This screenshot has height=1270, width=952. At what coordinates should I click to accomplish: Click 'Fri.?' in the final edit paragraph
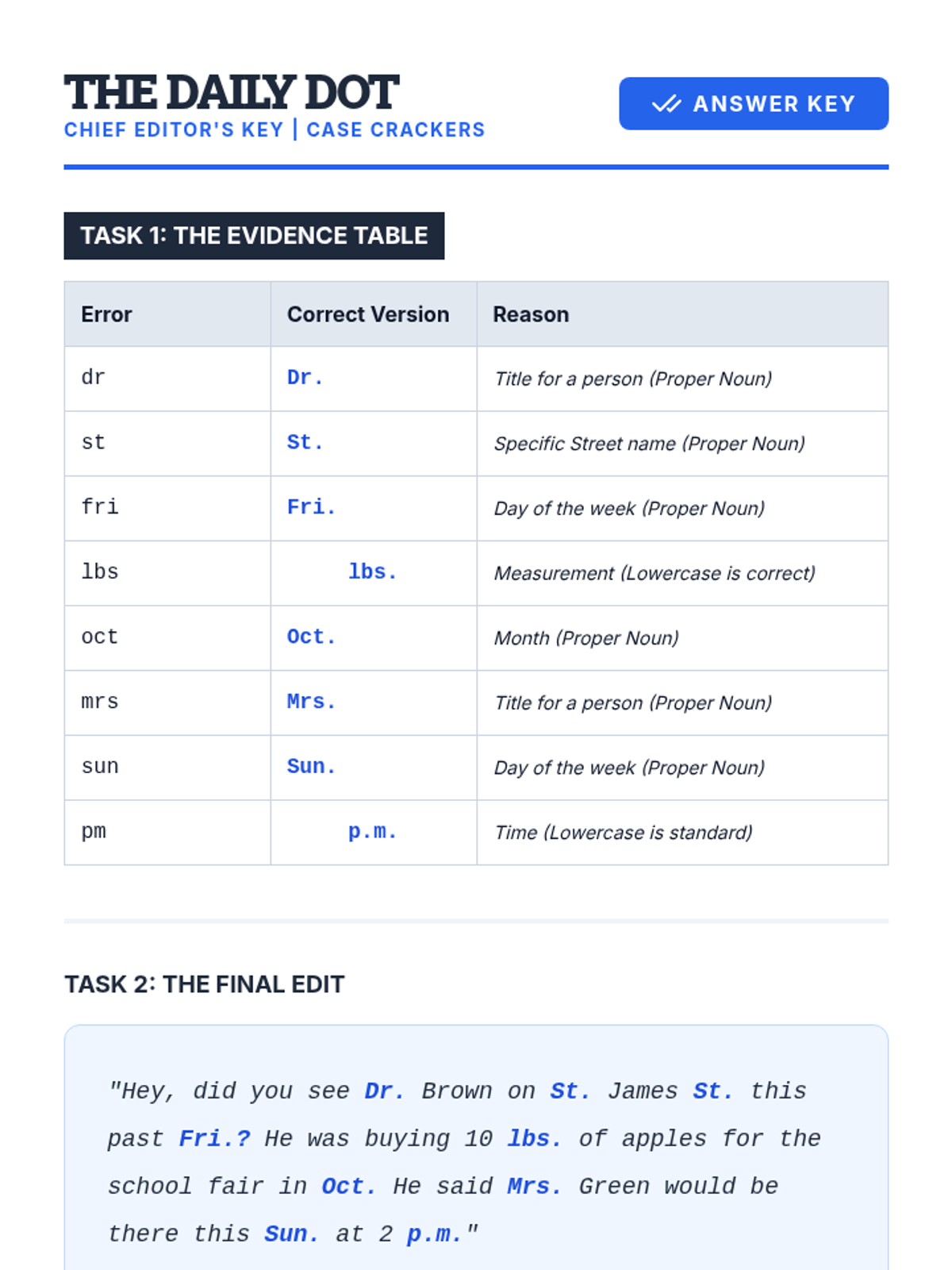tap(214, 1139)
